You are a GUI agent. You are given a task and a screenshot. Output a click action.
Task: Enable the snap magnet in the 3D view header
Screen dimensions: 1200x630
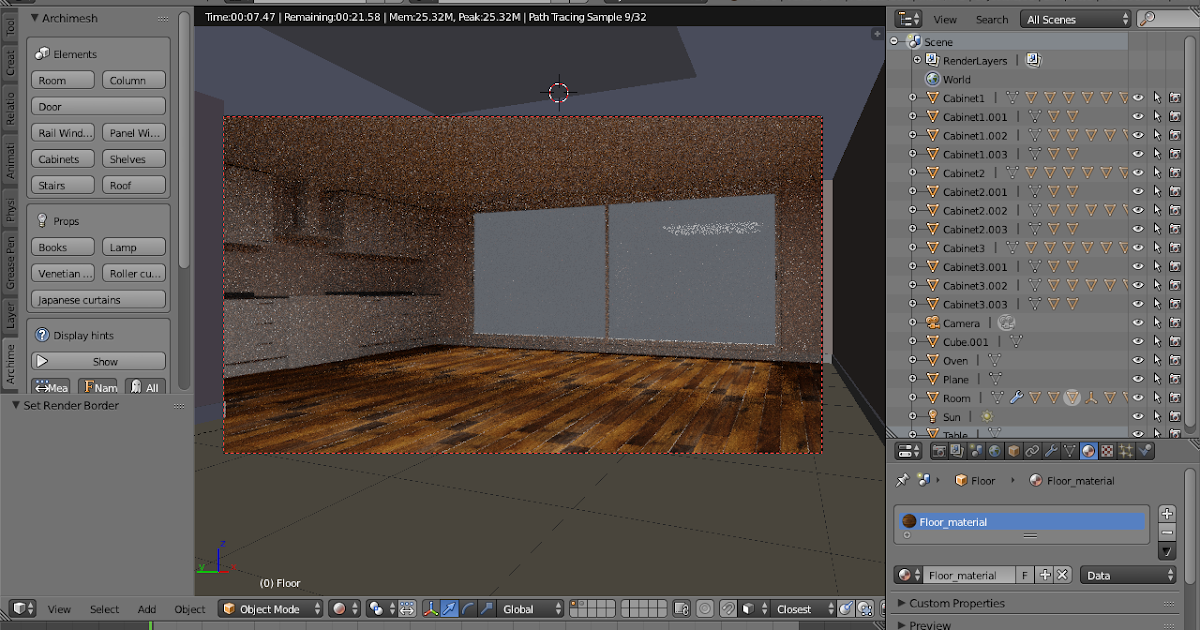click(x=728, y=609)
